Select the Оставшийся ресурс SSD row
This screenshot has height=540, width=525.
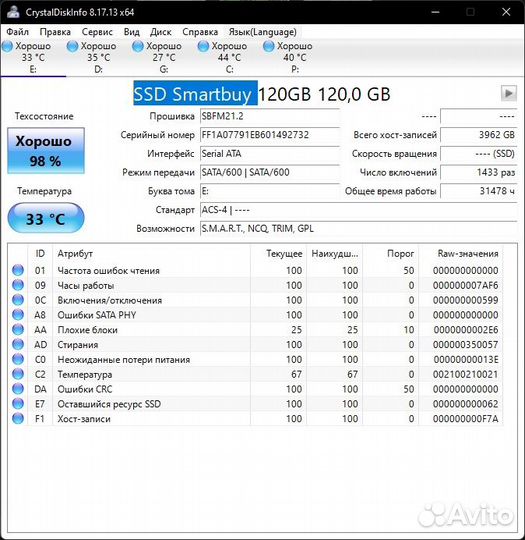click(256, 404)
